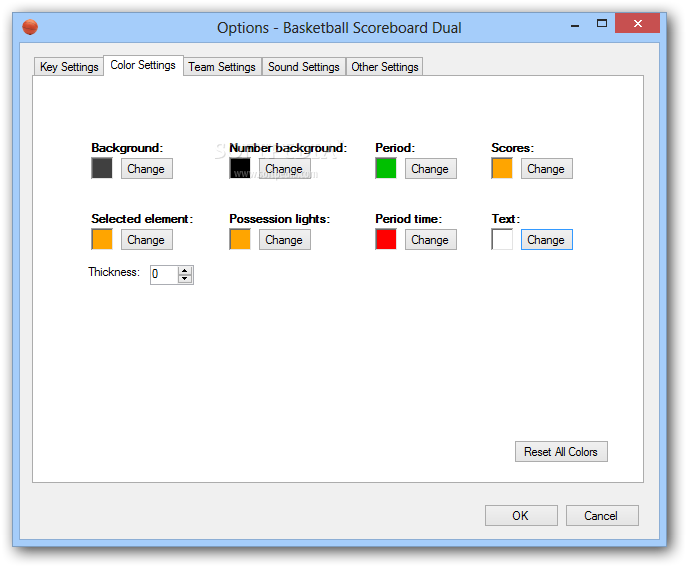Image resolution: width=687 pixels, height=567 pixels.
Task: Click the Scores orange color swatch
Action: [502, 168]
